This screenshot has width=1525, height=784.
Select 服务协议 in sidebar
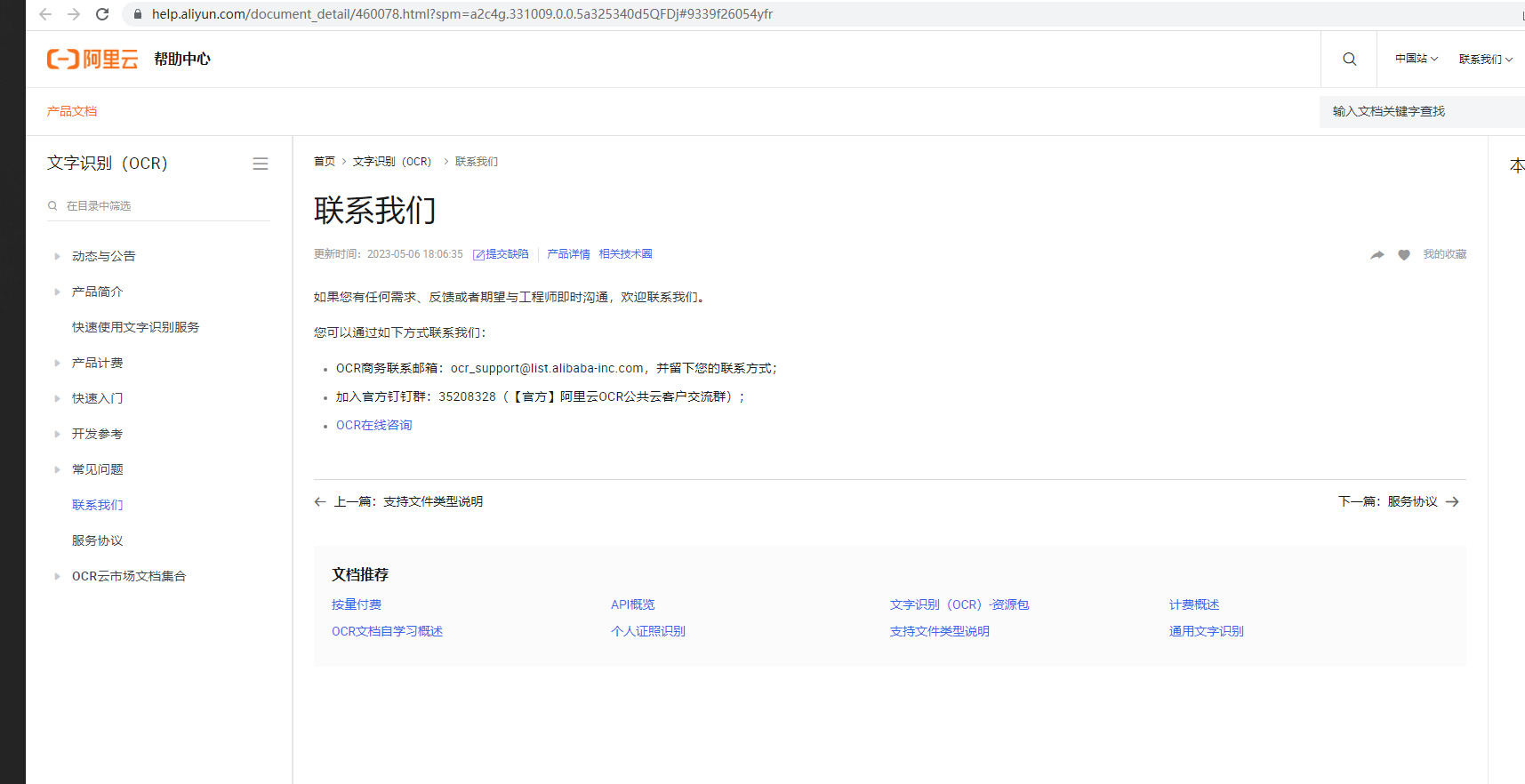coord(98,540)
